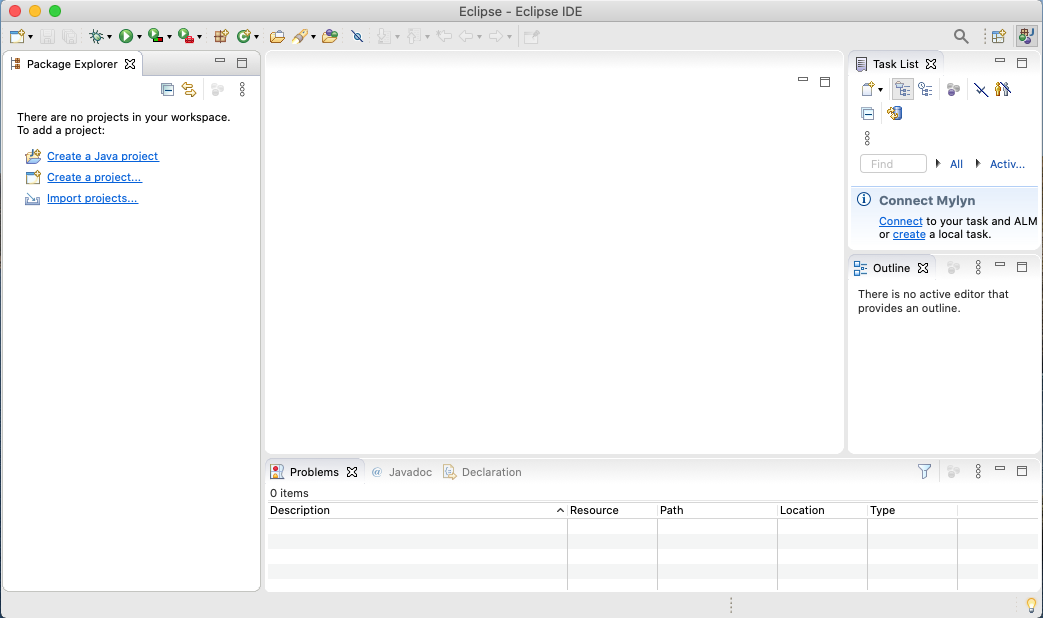Click the Open Type icon

277,36
